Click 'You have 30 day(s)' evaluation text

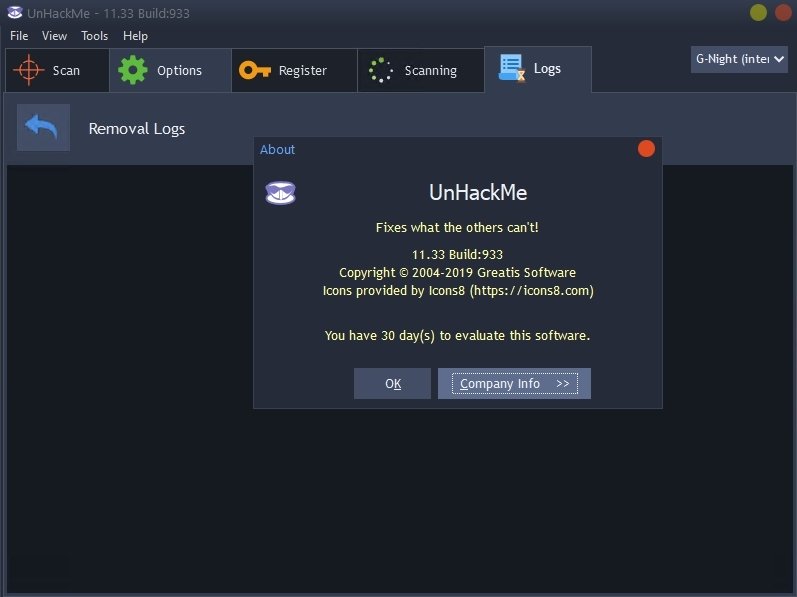[x=457, y=335]
